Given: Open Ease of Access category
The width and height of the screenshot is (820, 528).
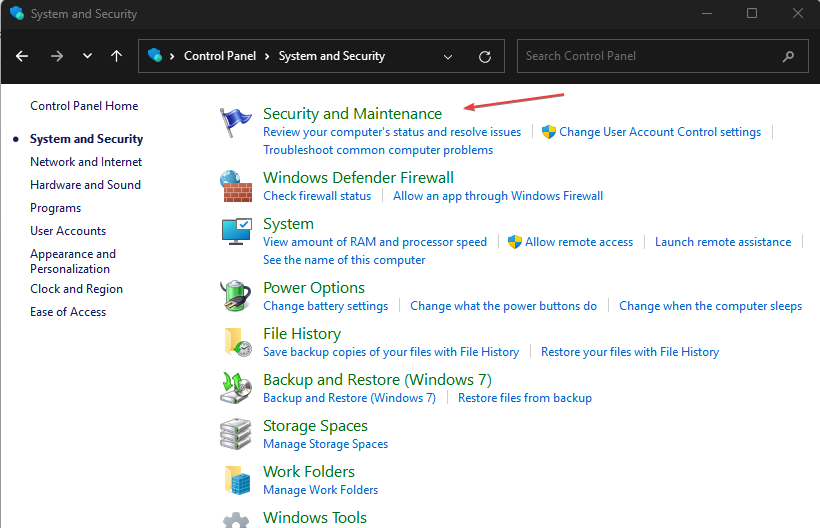Looking at the screenshot, I should point(68,312).
